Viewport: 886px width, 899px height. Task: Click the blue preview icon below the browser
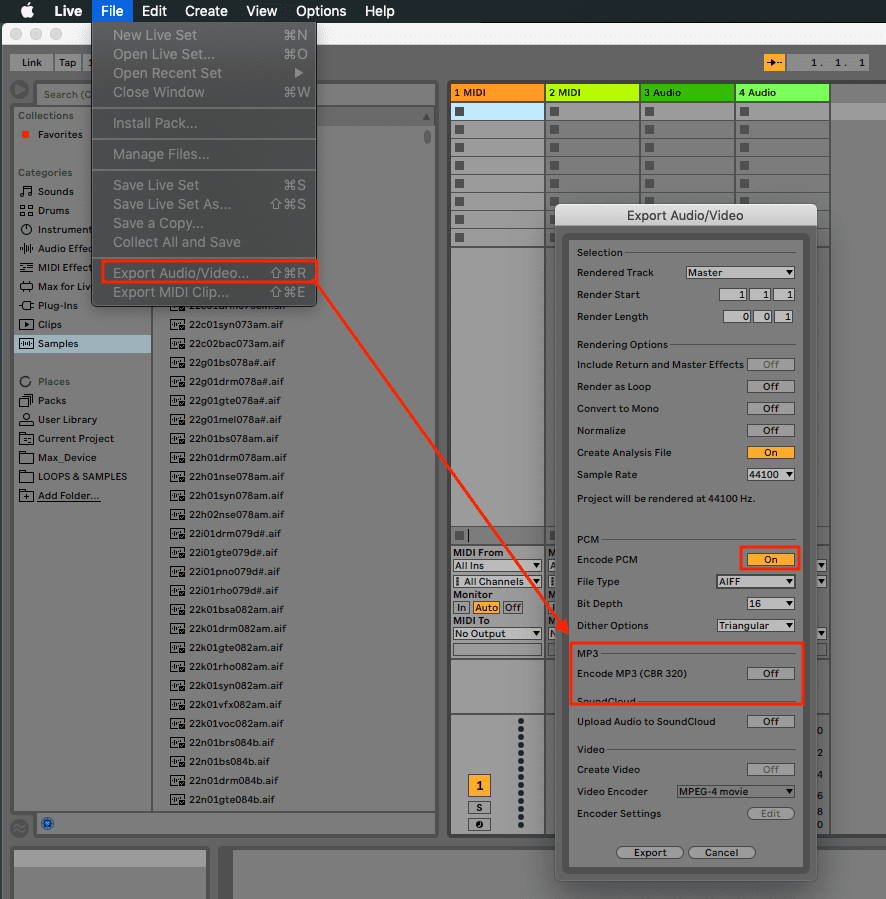coord(48,824)
